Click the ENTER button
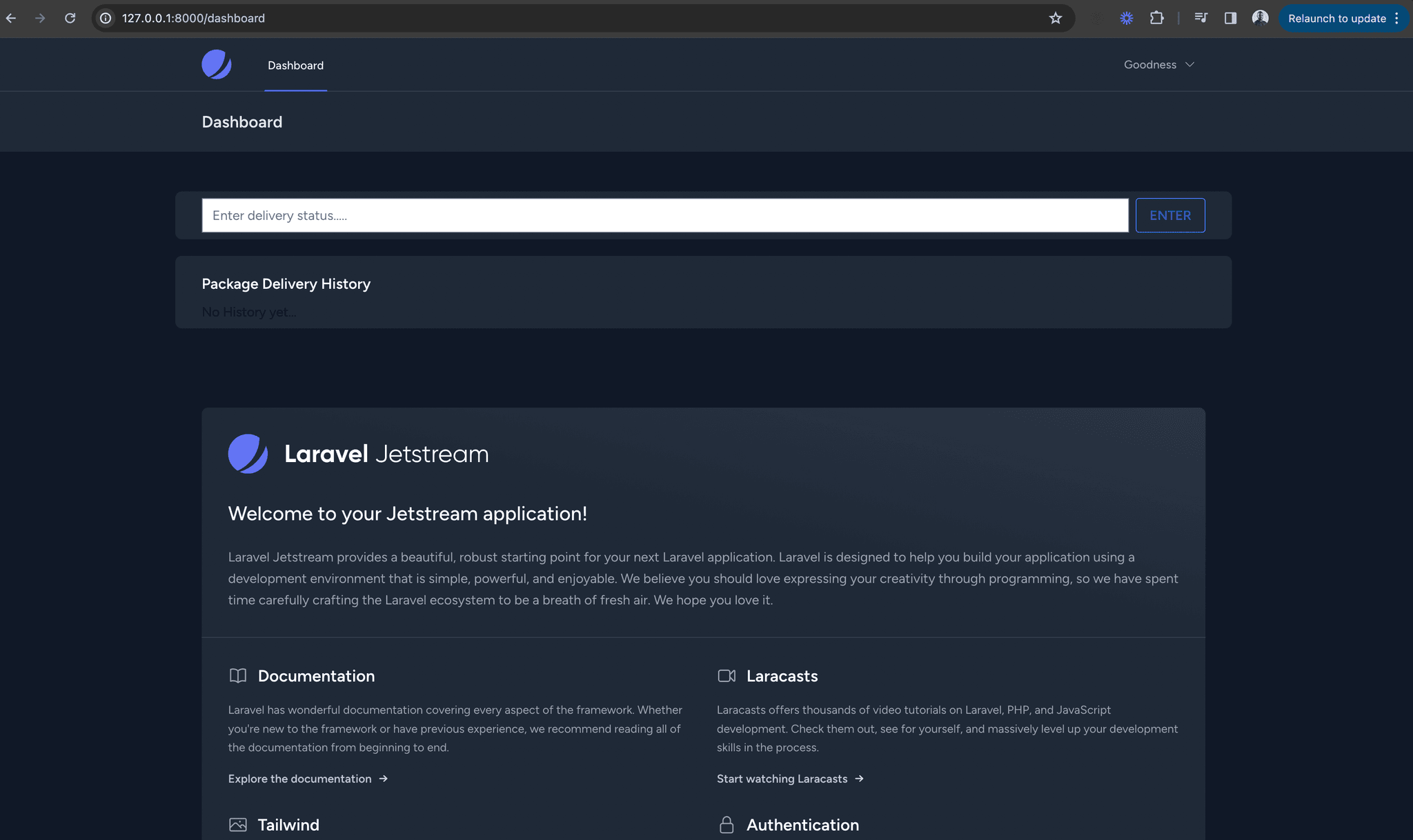 1170,215
